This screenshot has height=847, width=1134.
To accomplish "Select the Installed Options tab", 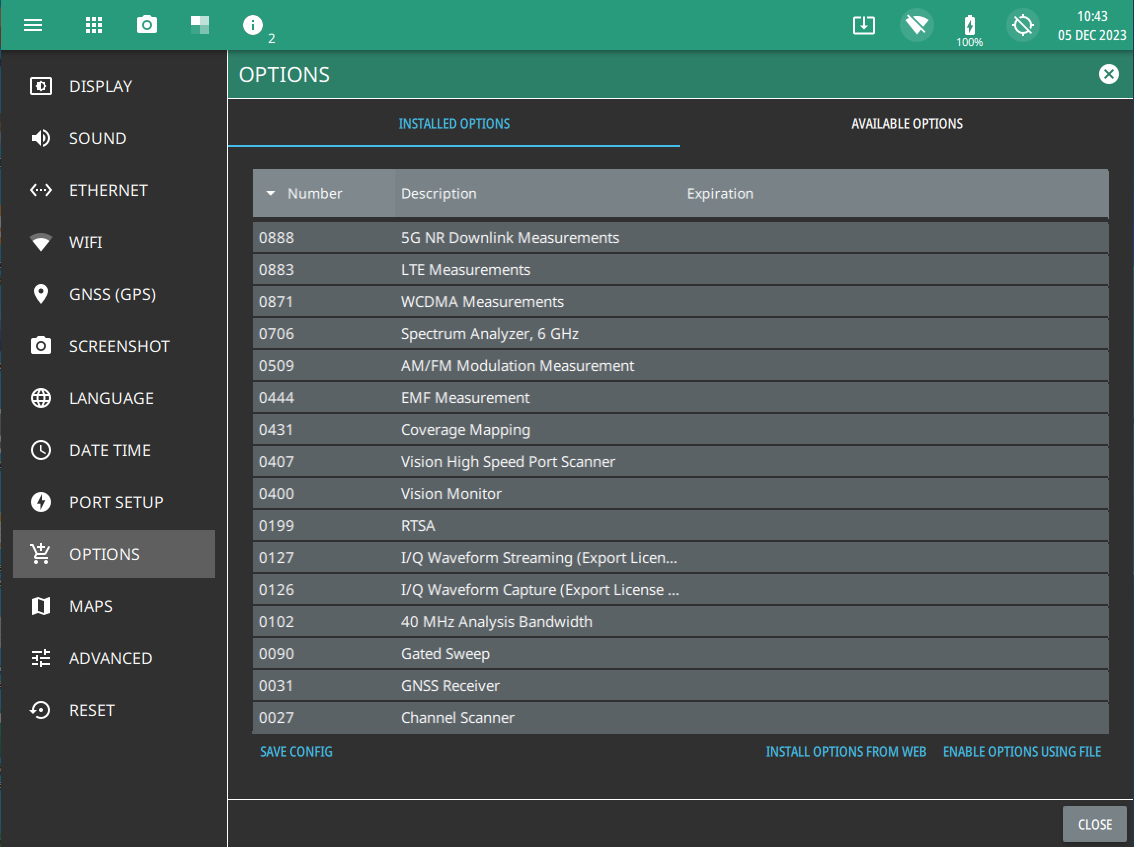I will (x=454, y=124).
